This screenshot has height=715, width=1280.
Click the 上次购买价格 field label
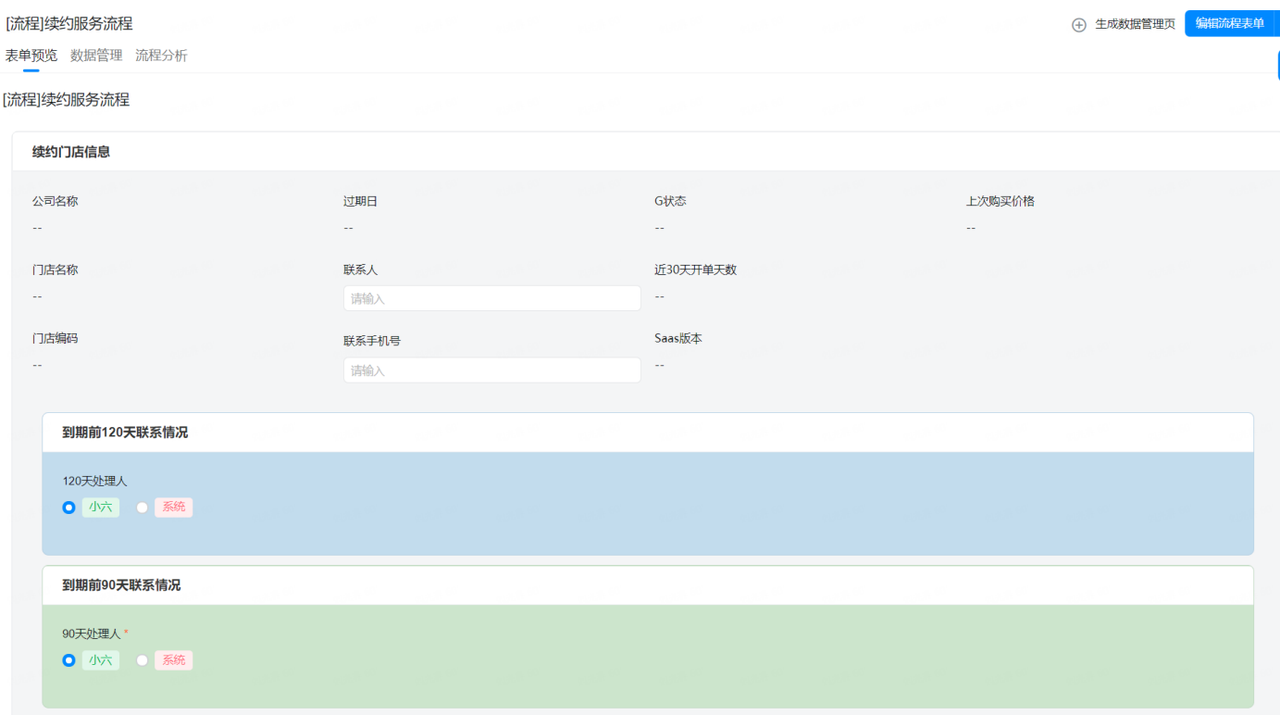pos(1000,201)
